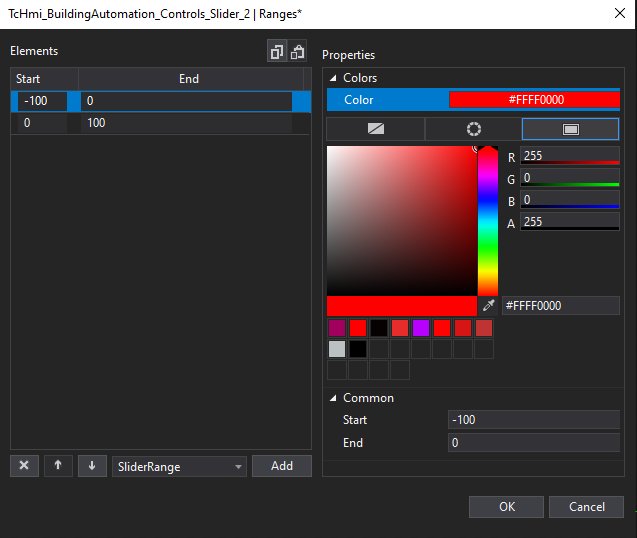Screen dimensions: 637x538
Task: Move selected range up
Action: [58, 466]
